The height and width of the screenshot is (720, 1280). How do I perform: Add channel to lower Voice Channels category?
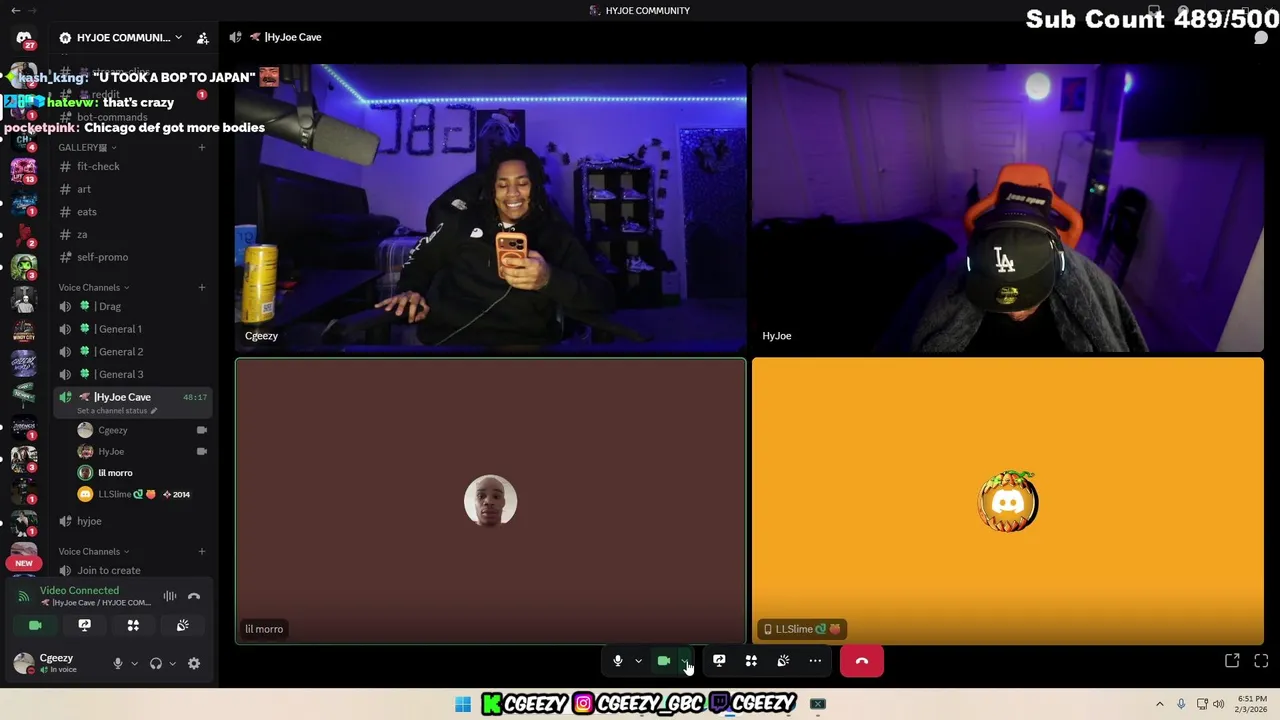(x=201, y=551)
